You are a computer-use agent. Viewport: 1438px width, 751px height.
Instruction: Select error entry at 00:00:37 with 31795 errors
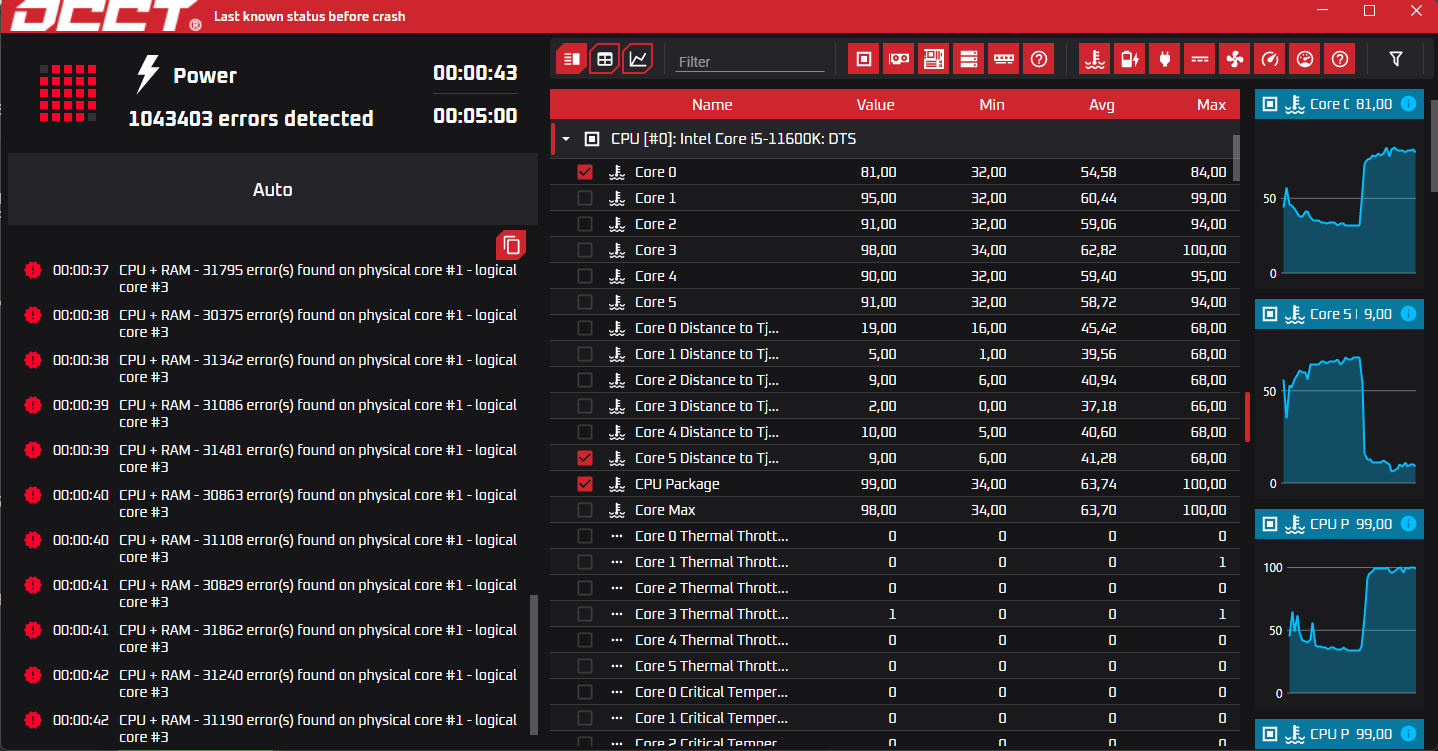tap(272, 278)
